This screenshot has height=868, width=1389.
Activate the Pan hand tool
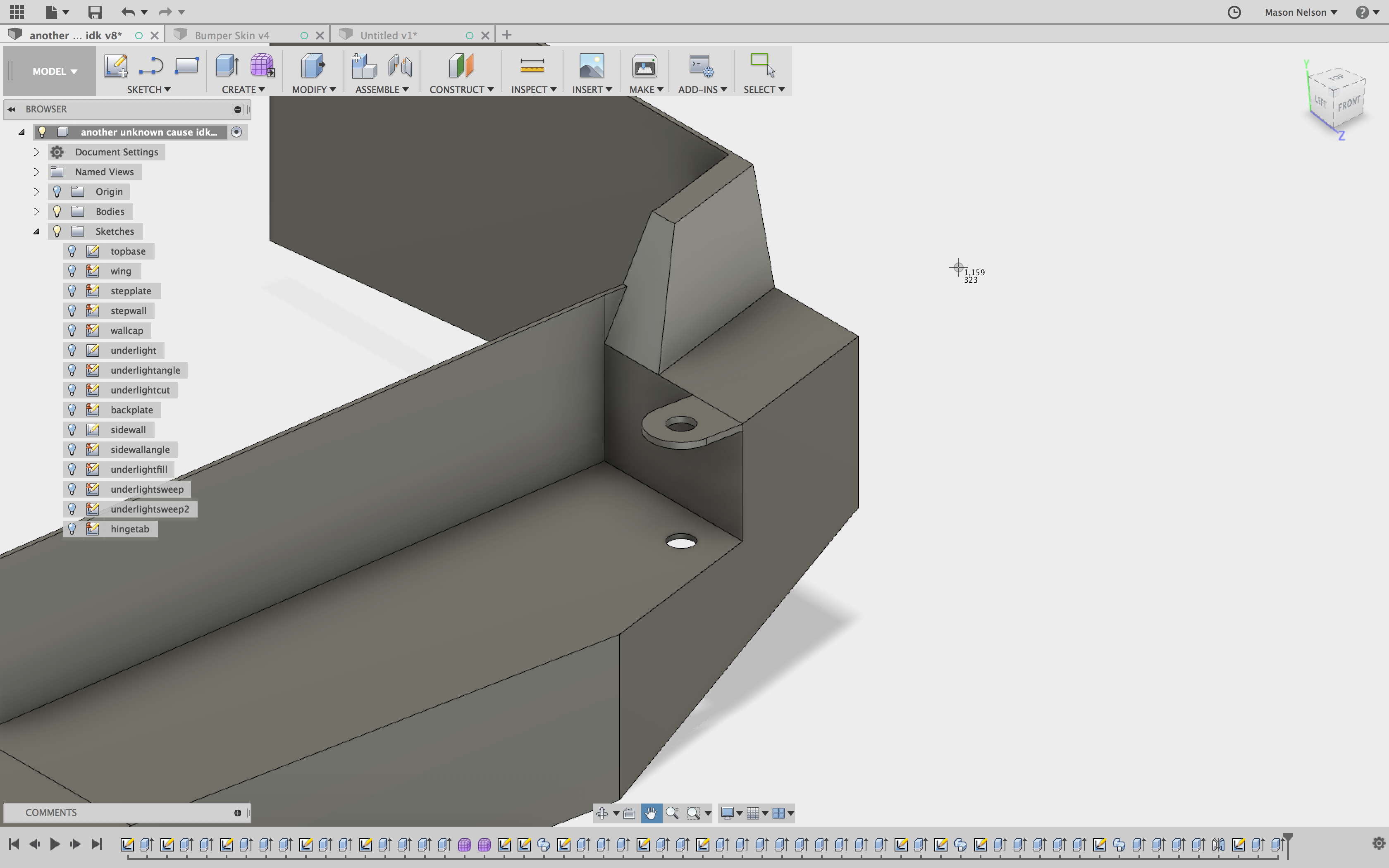point(651,813)
